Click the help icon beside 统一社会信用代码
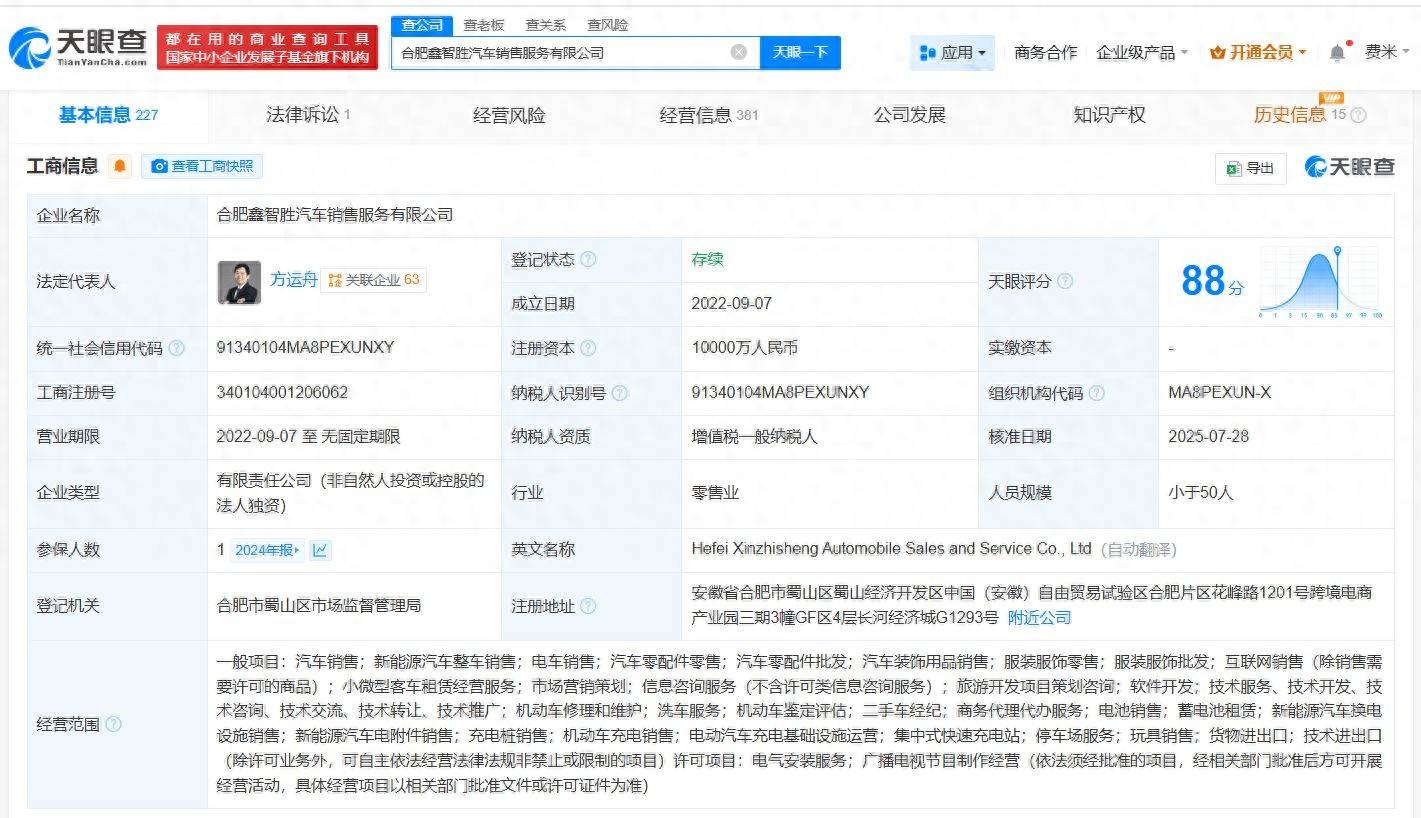 pos(177,348)
